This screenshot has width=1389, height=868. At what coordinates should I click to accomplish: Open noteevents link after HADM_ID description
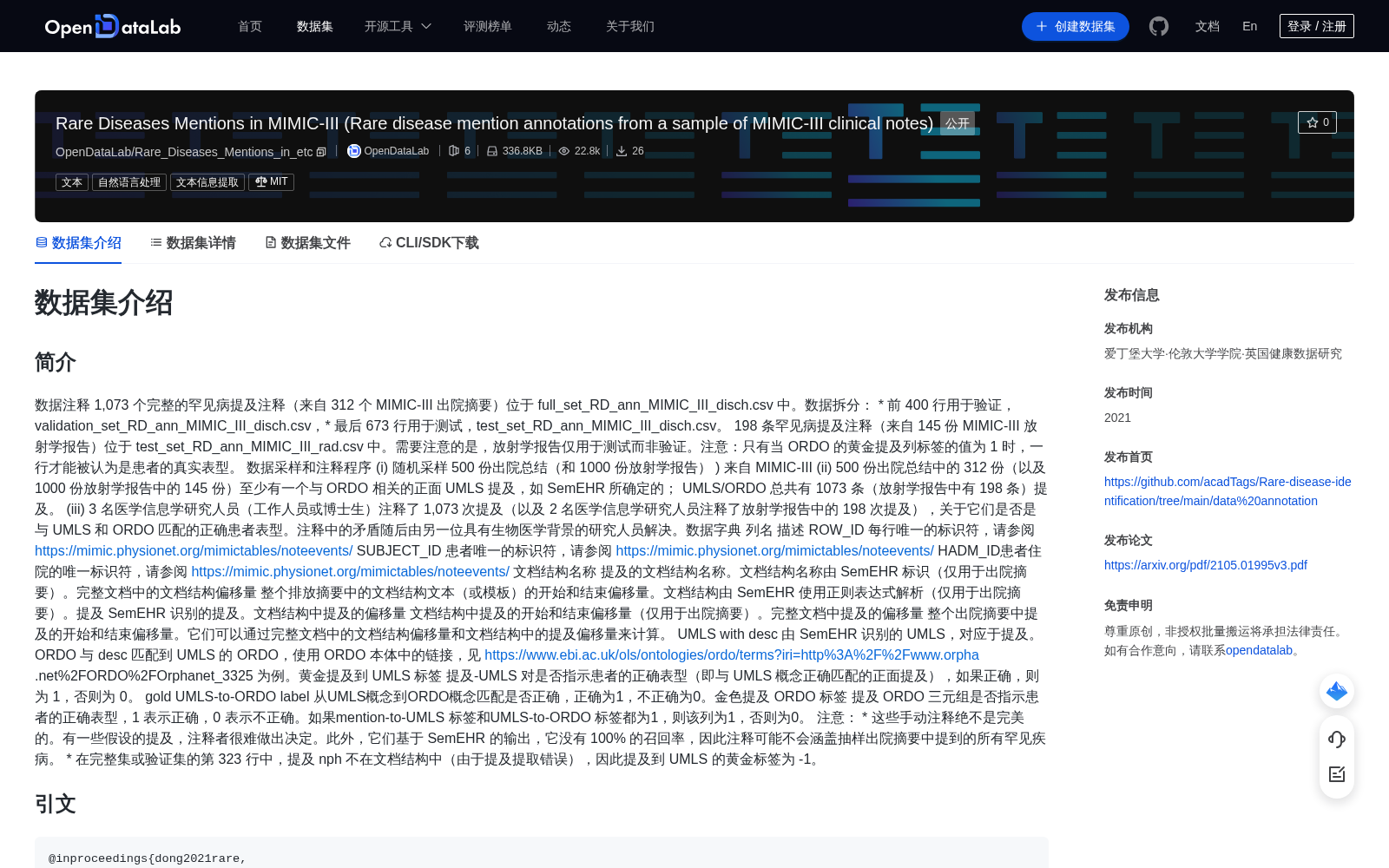350,572
